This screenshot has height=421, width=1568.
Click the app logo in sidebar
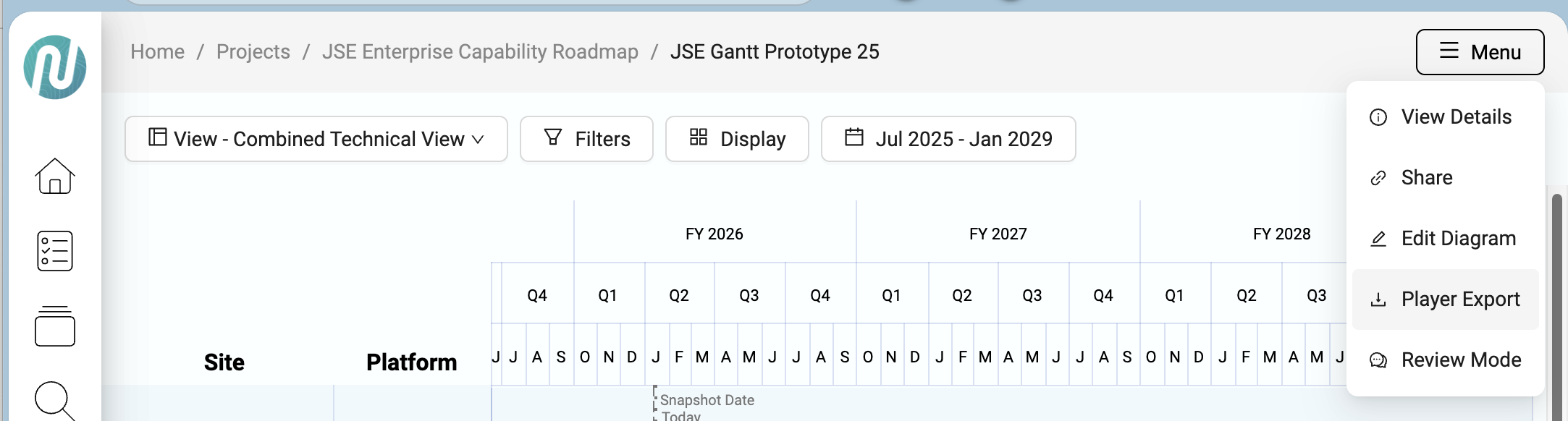(x=55, y=67)
